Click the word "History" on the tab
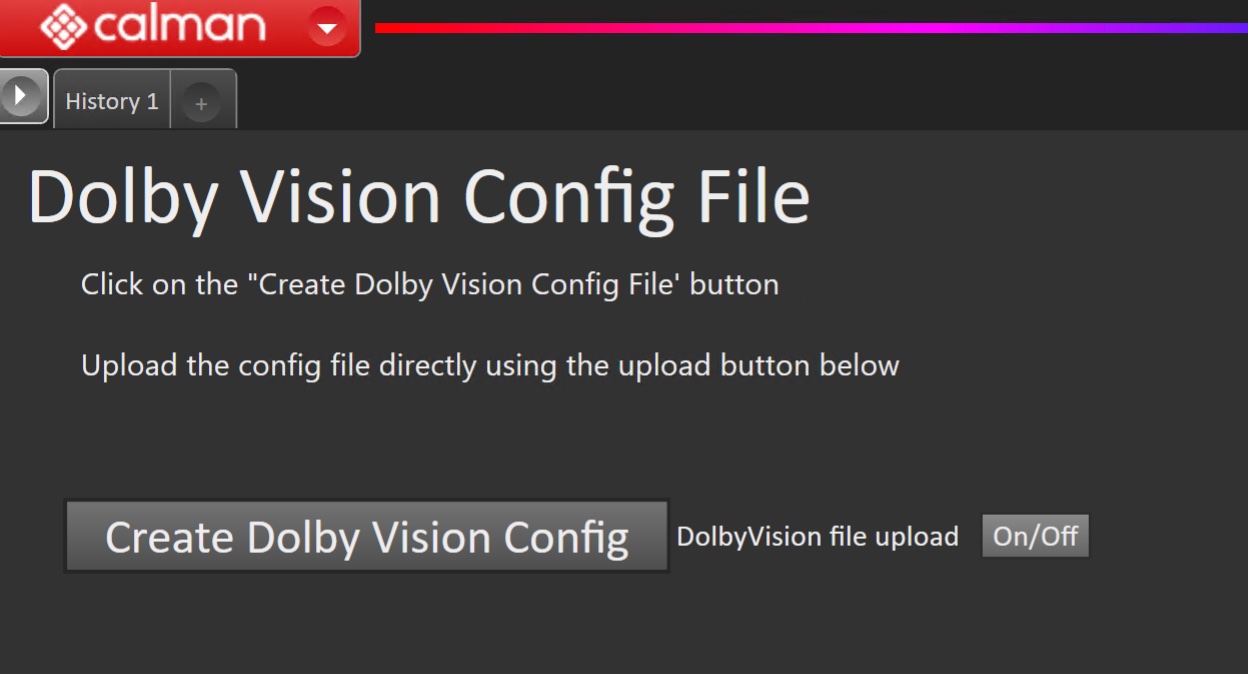Viewport: 1248px width, 674px height. point(102,101)
